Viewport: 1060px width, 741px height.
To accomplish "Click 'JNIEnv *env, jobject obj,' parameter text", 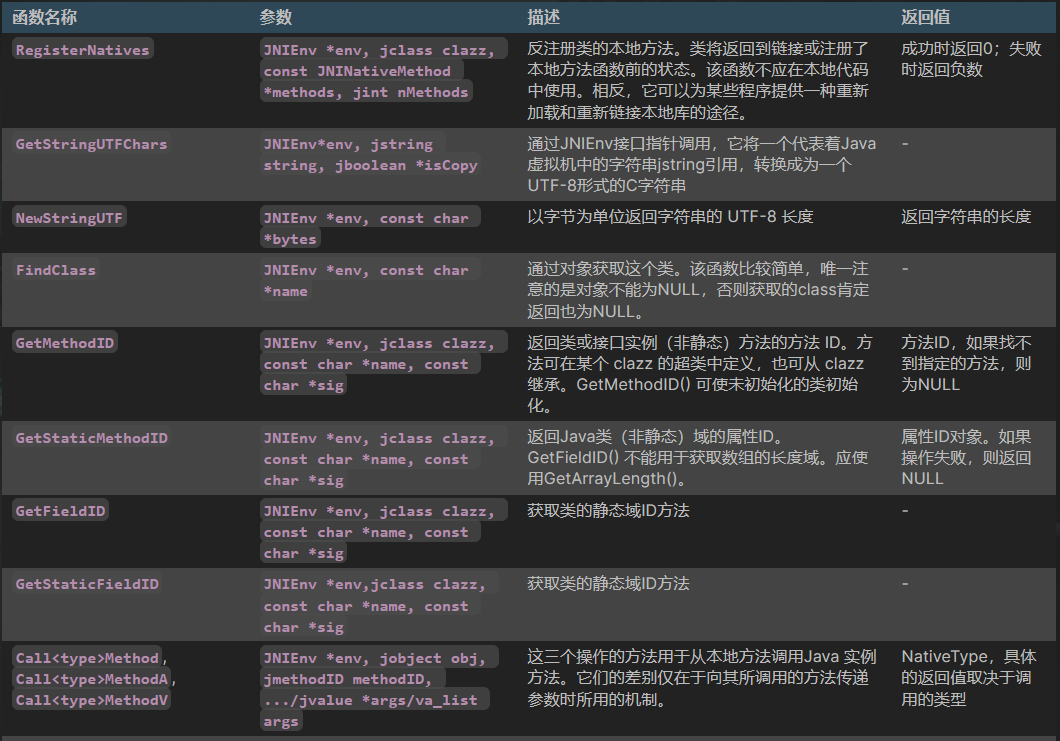I will pos(375,658).
